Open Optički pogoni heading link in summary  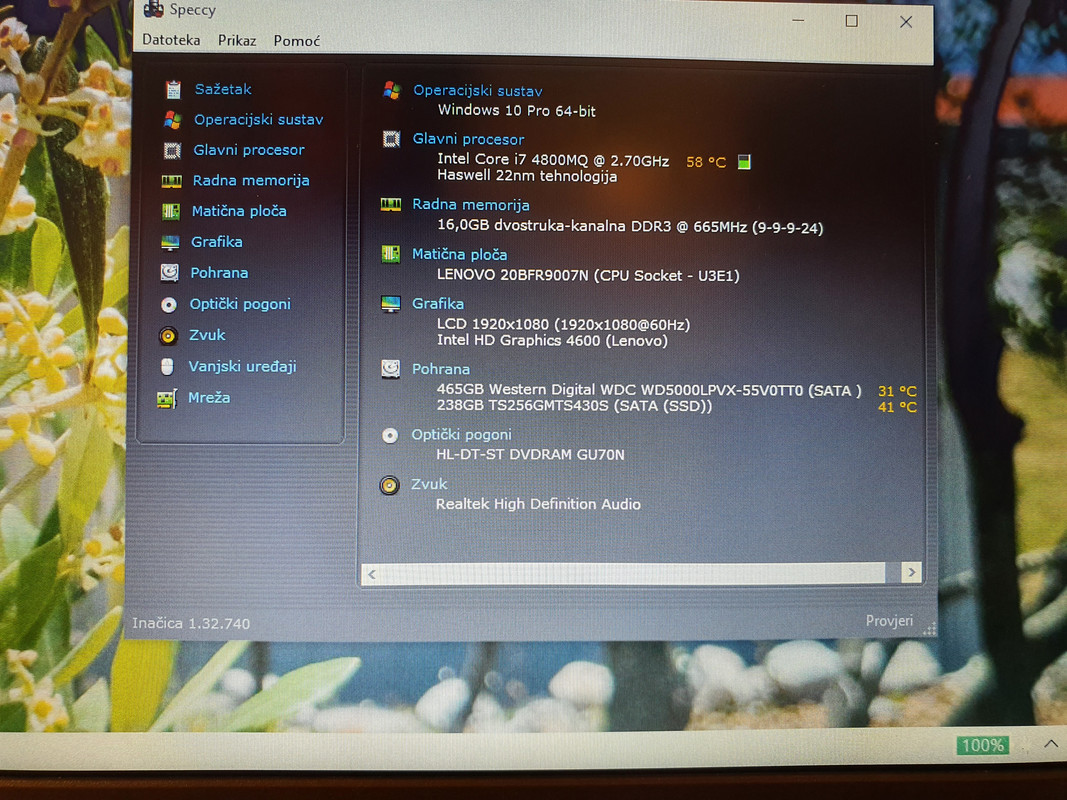(x=461, y=435)
